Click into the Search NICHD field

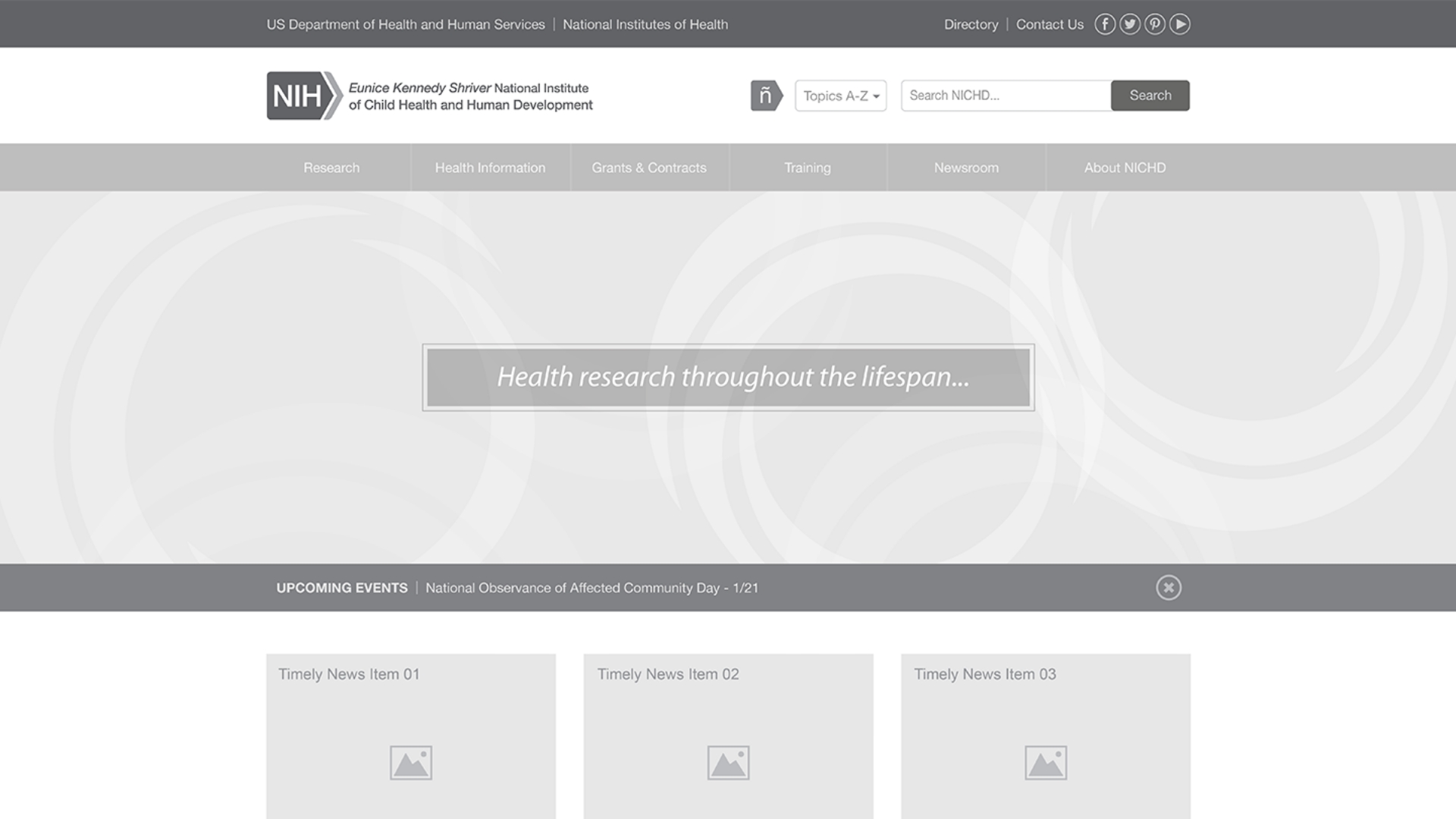[x=1006, y=96]
